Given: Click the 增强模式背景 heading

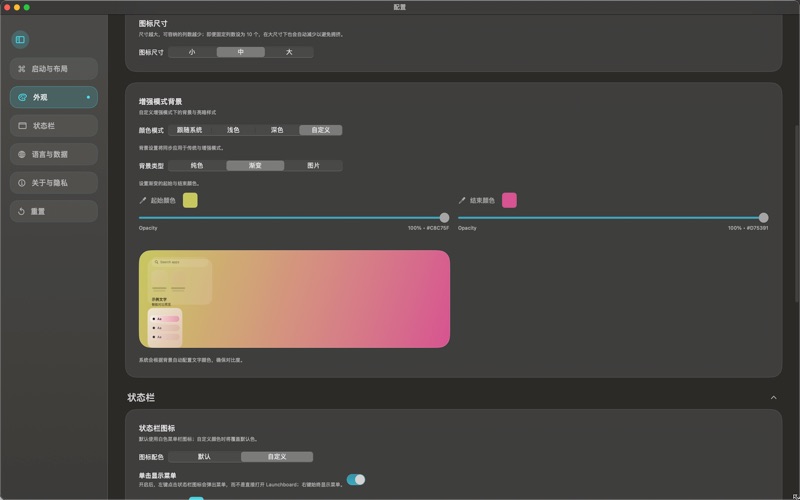Looking at the screenshot, I should 160,102.
